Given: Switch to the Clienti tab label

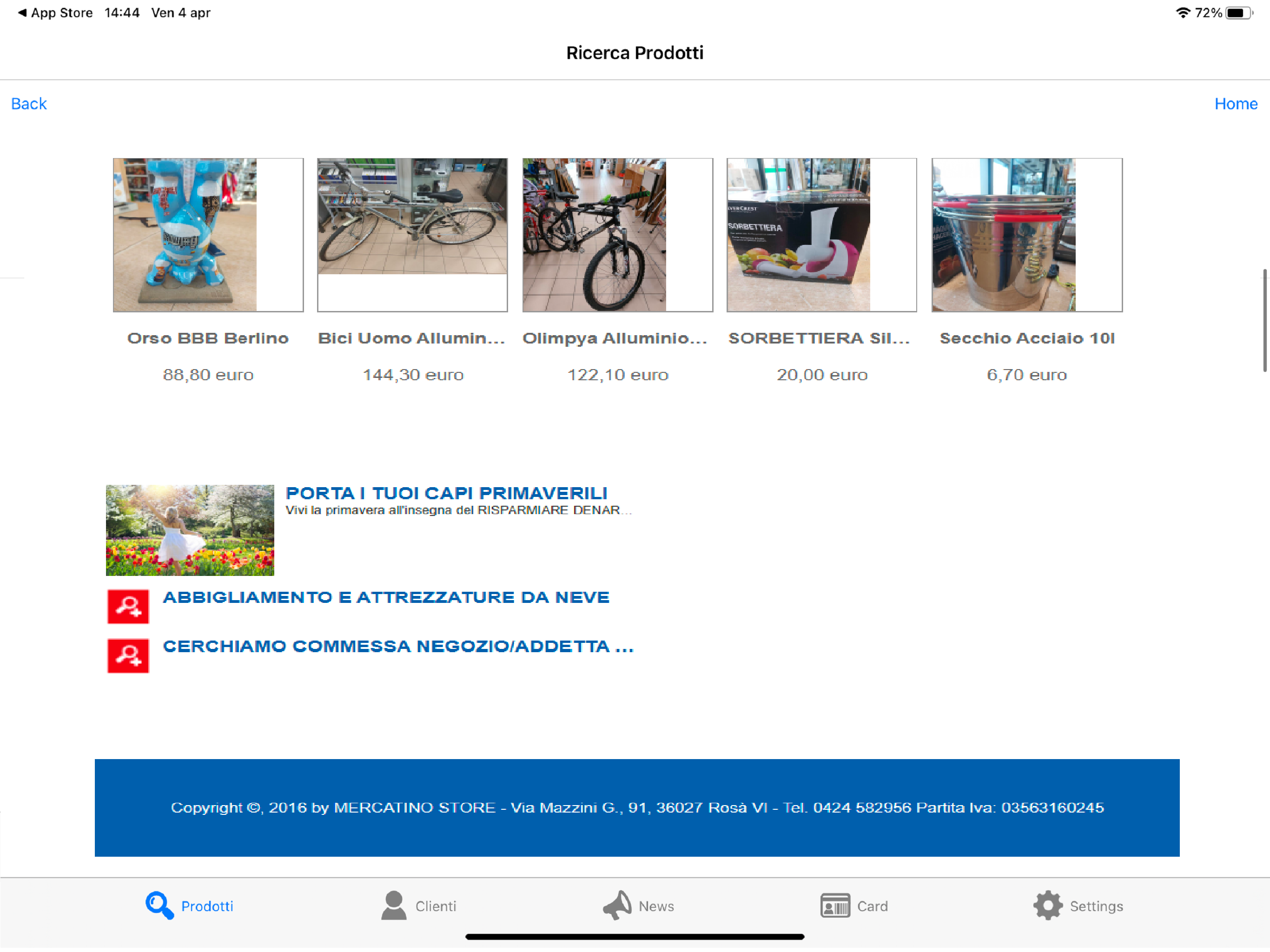Looking at the screenshot, I should click(x=436, y=906).
